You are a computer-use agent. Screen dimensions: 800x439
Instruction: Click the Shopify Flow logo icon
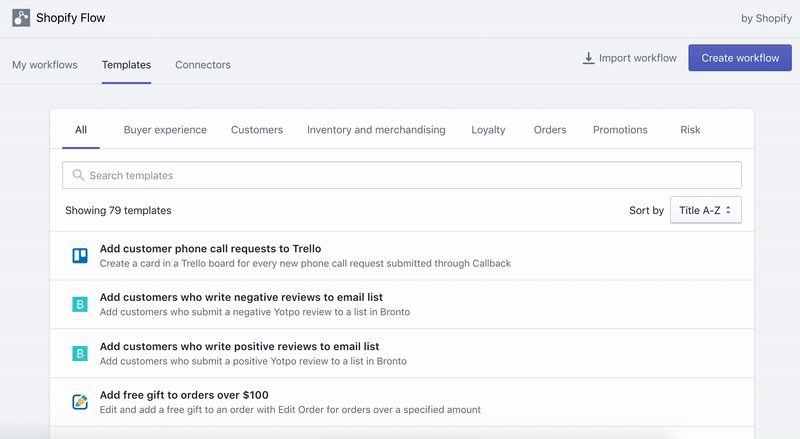(x=21, y=18)
